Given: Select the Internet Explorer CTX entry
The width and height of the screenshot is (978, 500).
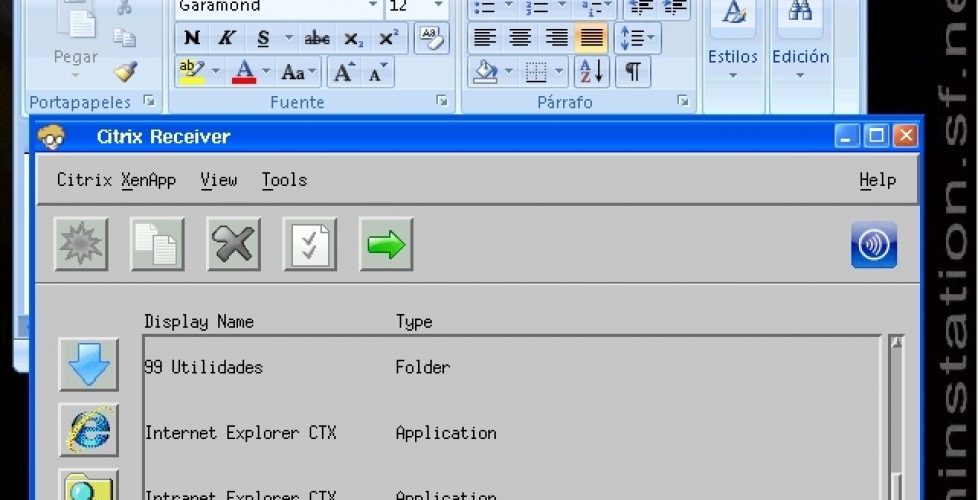Looking at the screenshot, I should 511,433.
